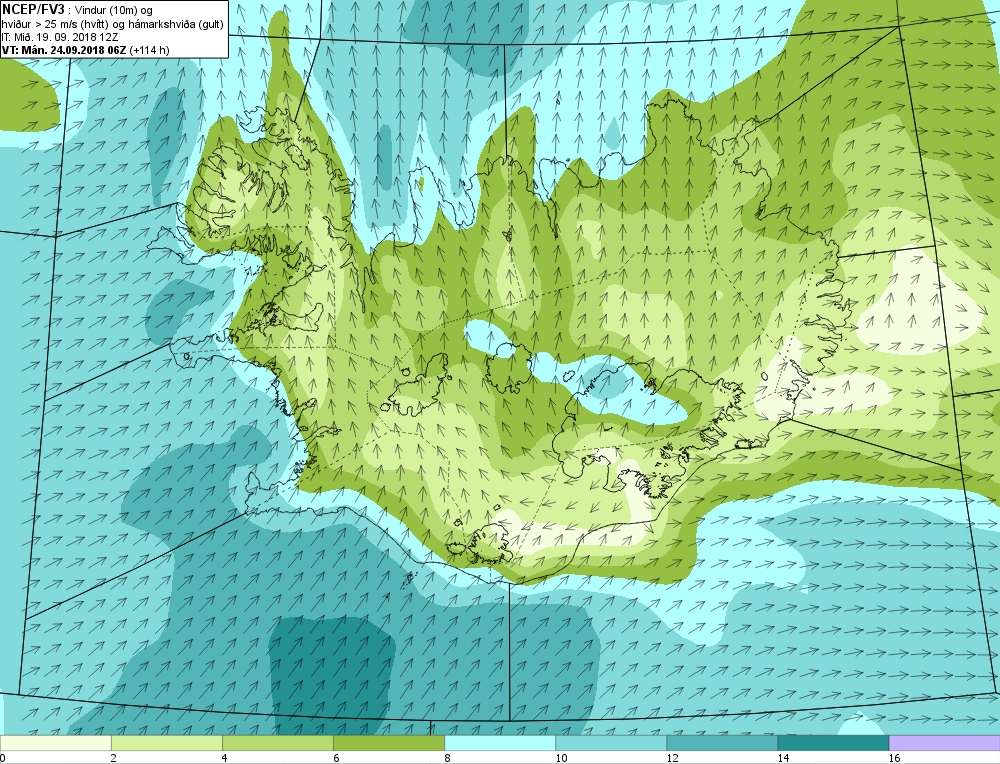Click the 'hviður > 25 m/s (hvítt)' text
1000x764 pixels.
pos(54,23)
